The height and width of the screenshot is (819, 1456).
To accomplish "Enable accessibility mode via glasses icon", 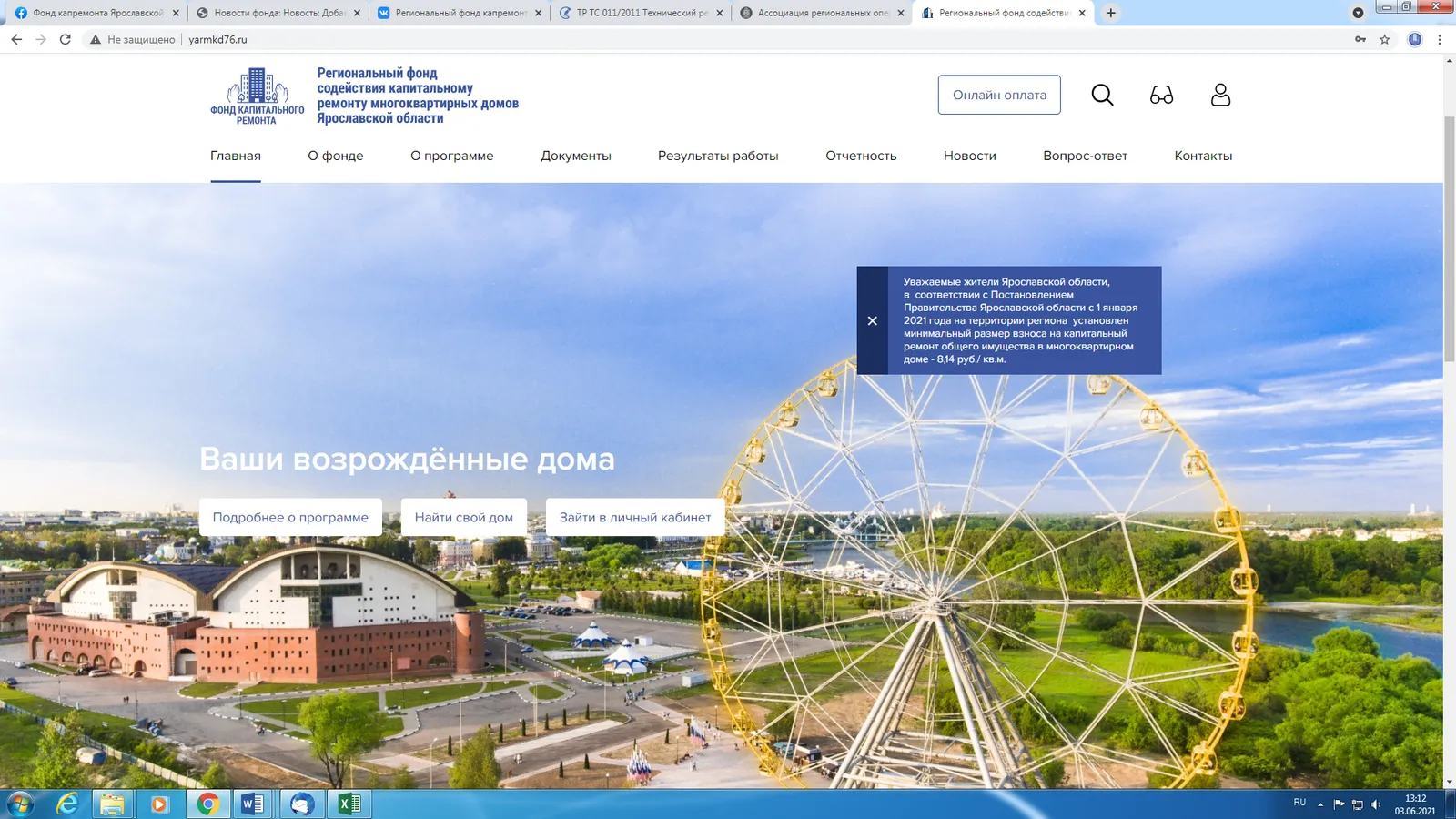I will click(x=1161, y=95).
